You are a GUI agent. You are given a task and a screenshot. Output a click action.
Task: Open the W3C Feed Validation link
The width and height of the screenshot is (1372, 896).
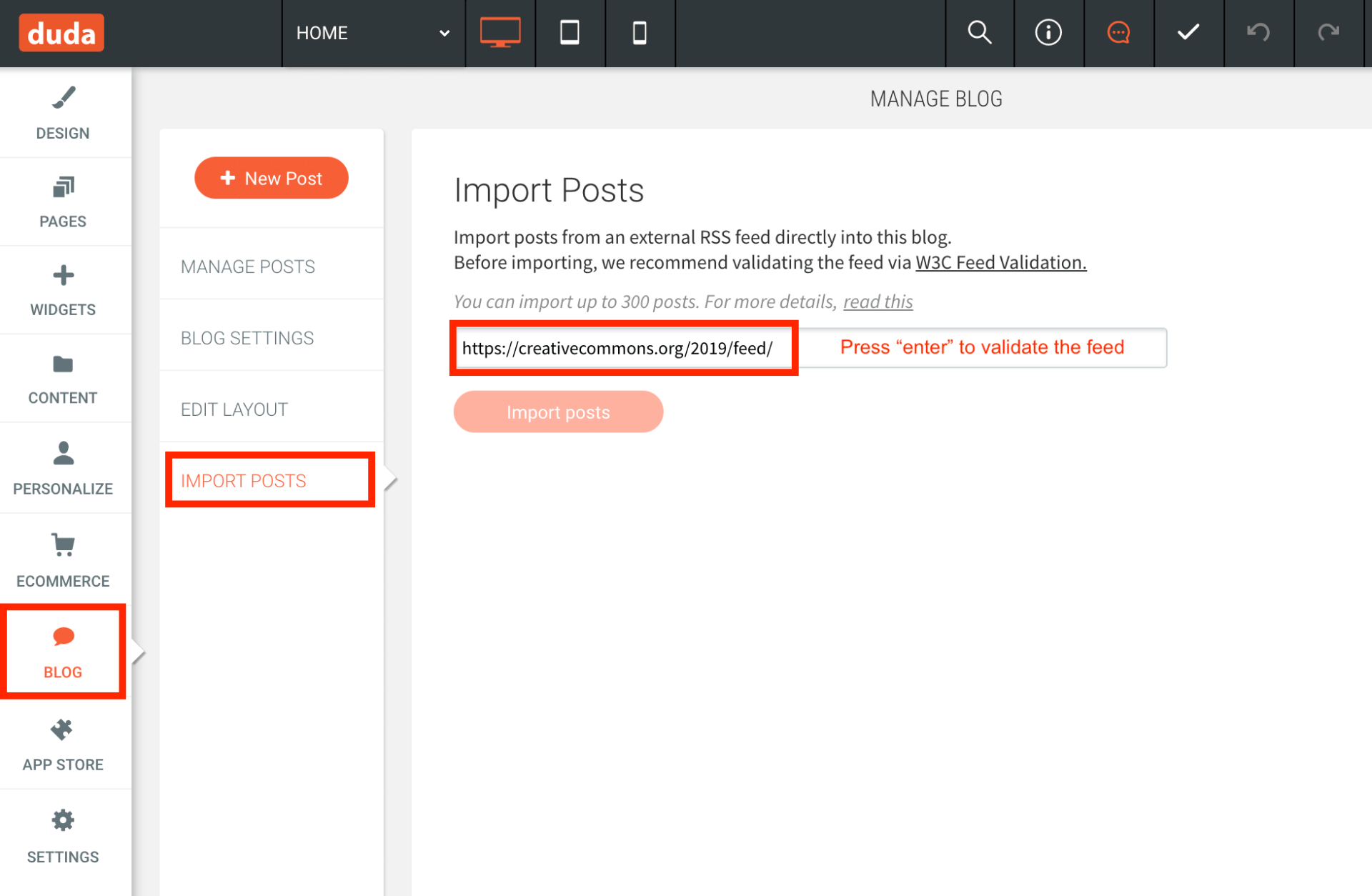click(x=1000, y=262)
